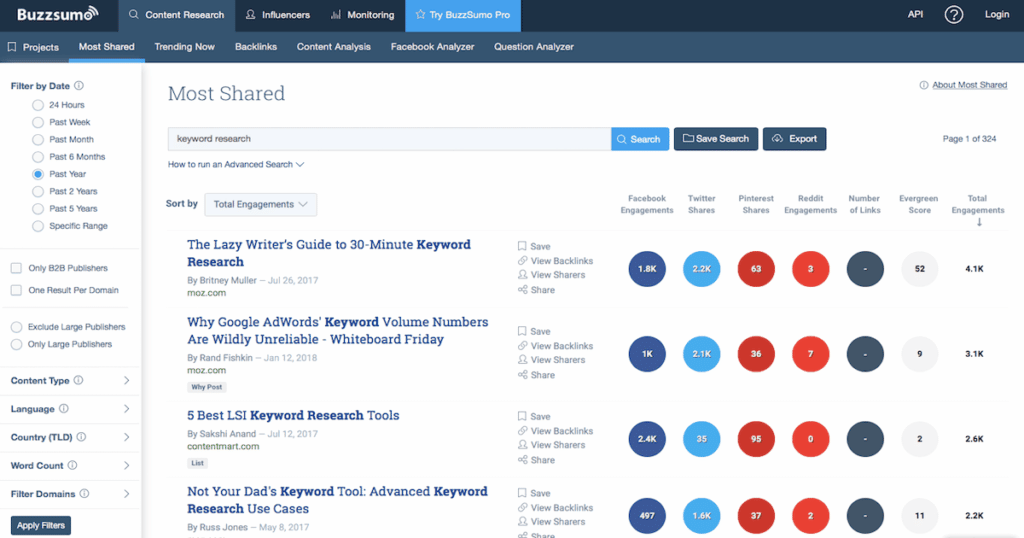This screenshot has height=538, width=1024.
Task: Switch to the Trending Now tab
Action: click(x=184, y=47)
